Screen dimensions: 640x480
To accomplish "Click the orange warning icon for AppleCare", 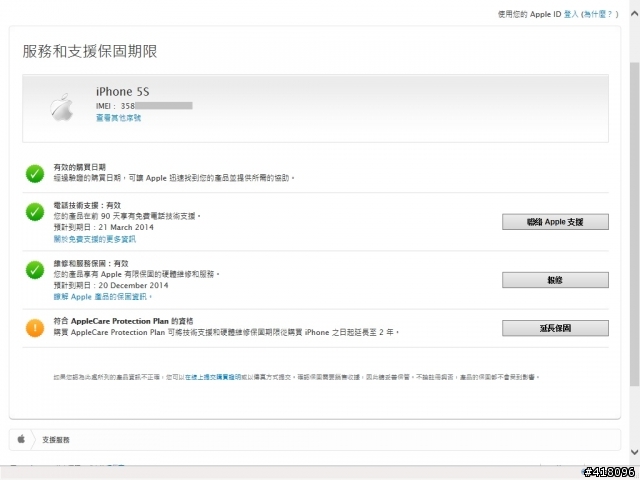I will click(35, 328).
